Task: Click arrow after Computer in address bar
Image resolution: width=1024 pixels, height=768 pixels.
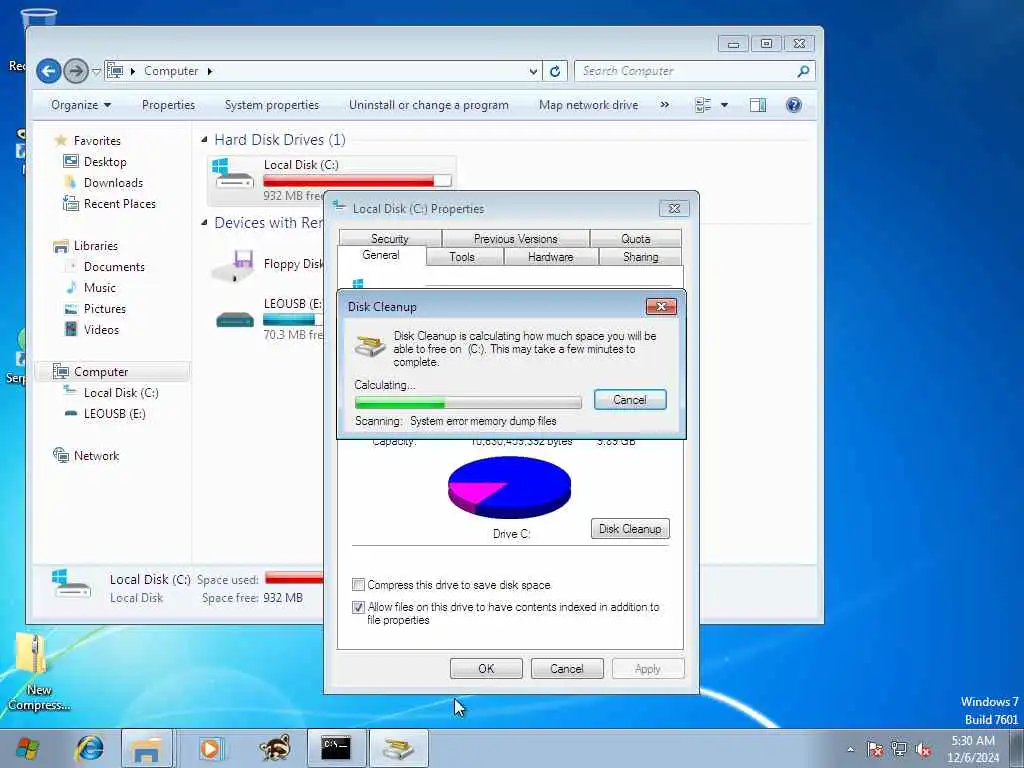Action: click(x=210, y=71)
